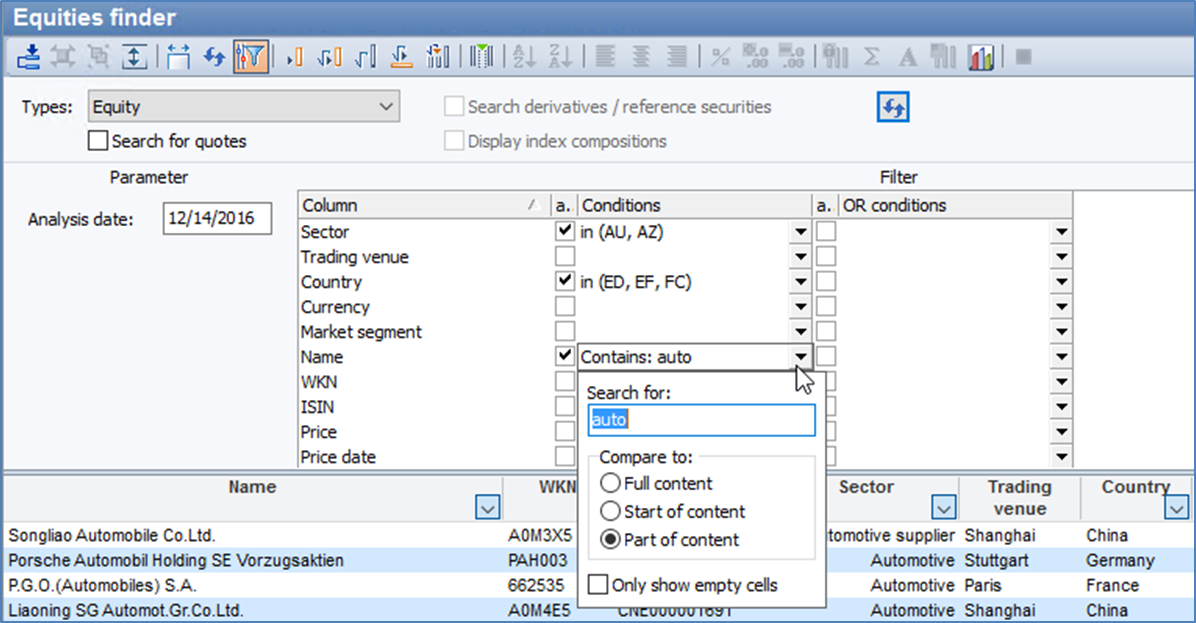Click the colored bar chart toolbar icon
Screen dimensions: 1196x623
point(981,58)
